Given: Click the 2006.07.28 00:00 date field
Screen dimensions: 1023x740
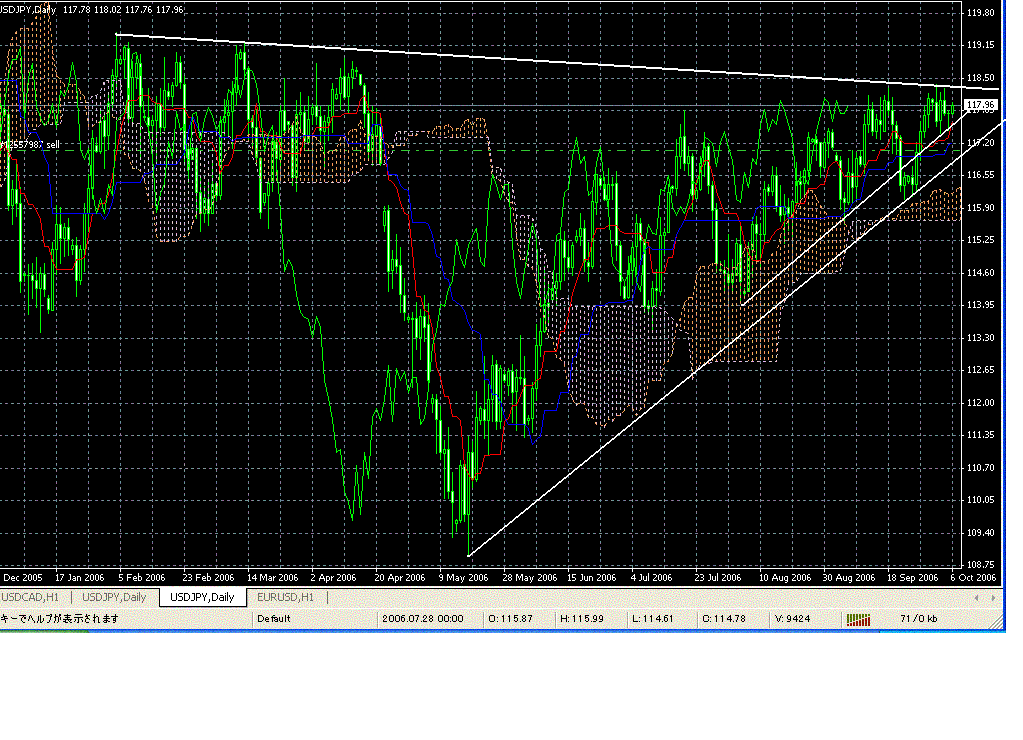Looking at the screenshot, I should (x=424, y=619).
